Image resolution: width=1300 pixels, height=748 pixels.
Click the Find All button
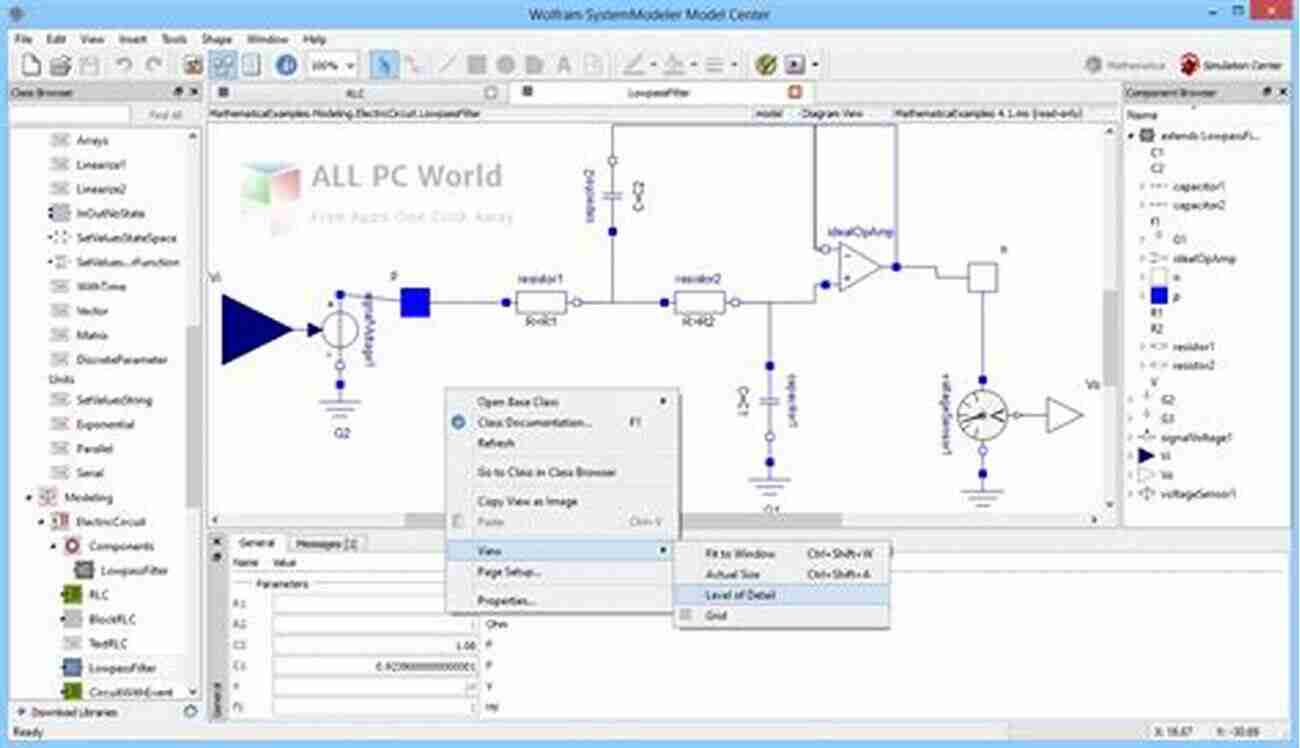[166, 115]
